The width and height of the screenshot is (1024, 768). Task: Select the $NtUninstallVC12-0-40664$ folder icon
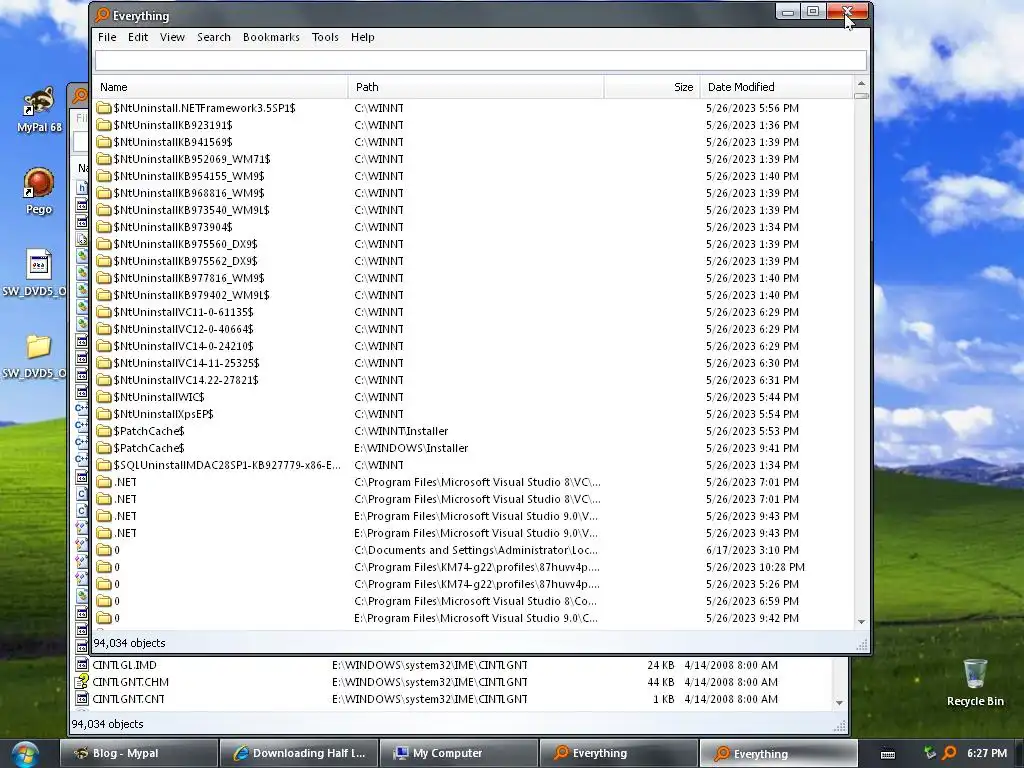pos(104,328)
